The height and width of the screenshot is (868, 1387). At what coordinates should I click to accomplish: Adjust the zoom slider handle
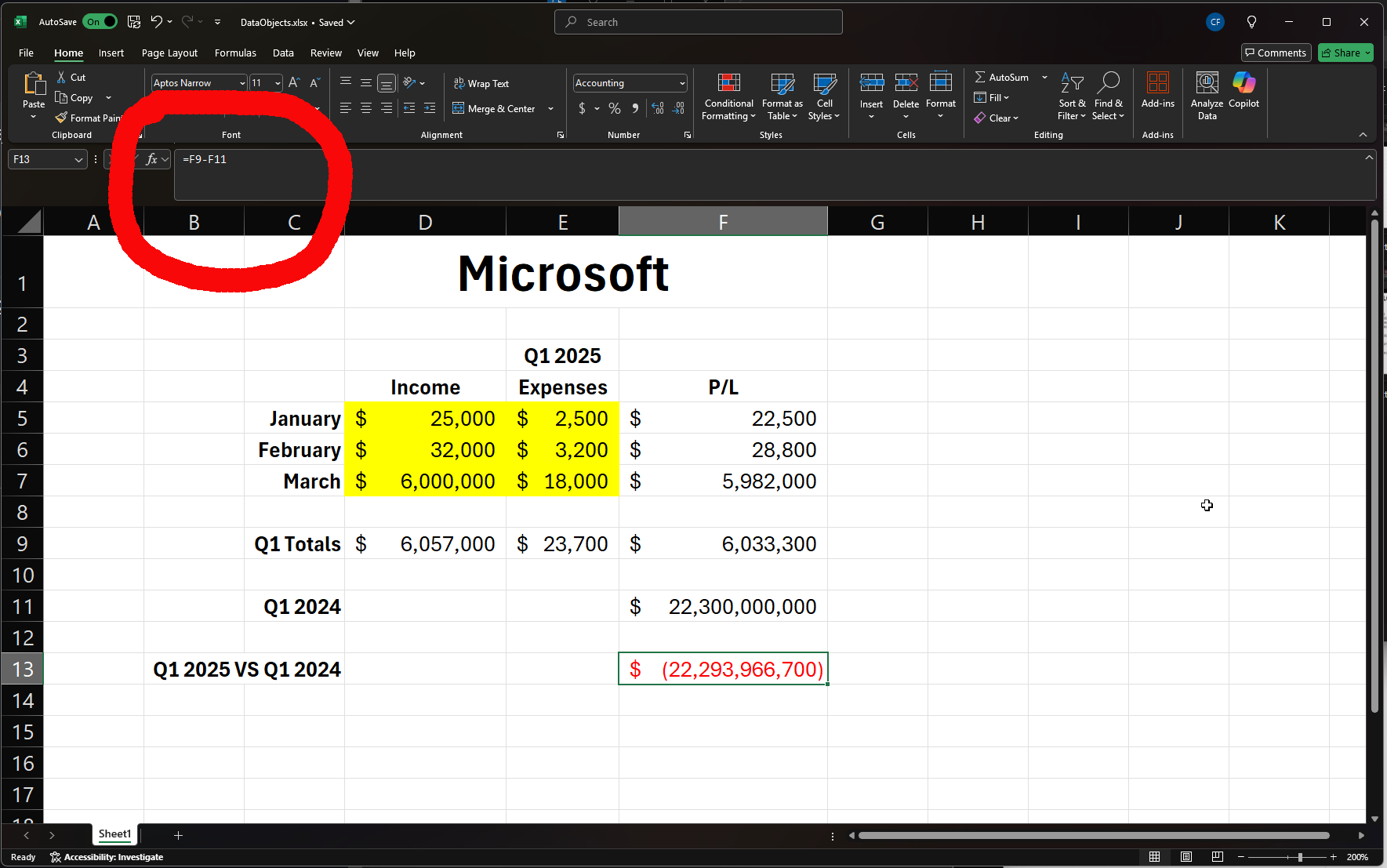1300,857
